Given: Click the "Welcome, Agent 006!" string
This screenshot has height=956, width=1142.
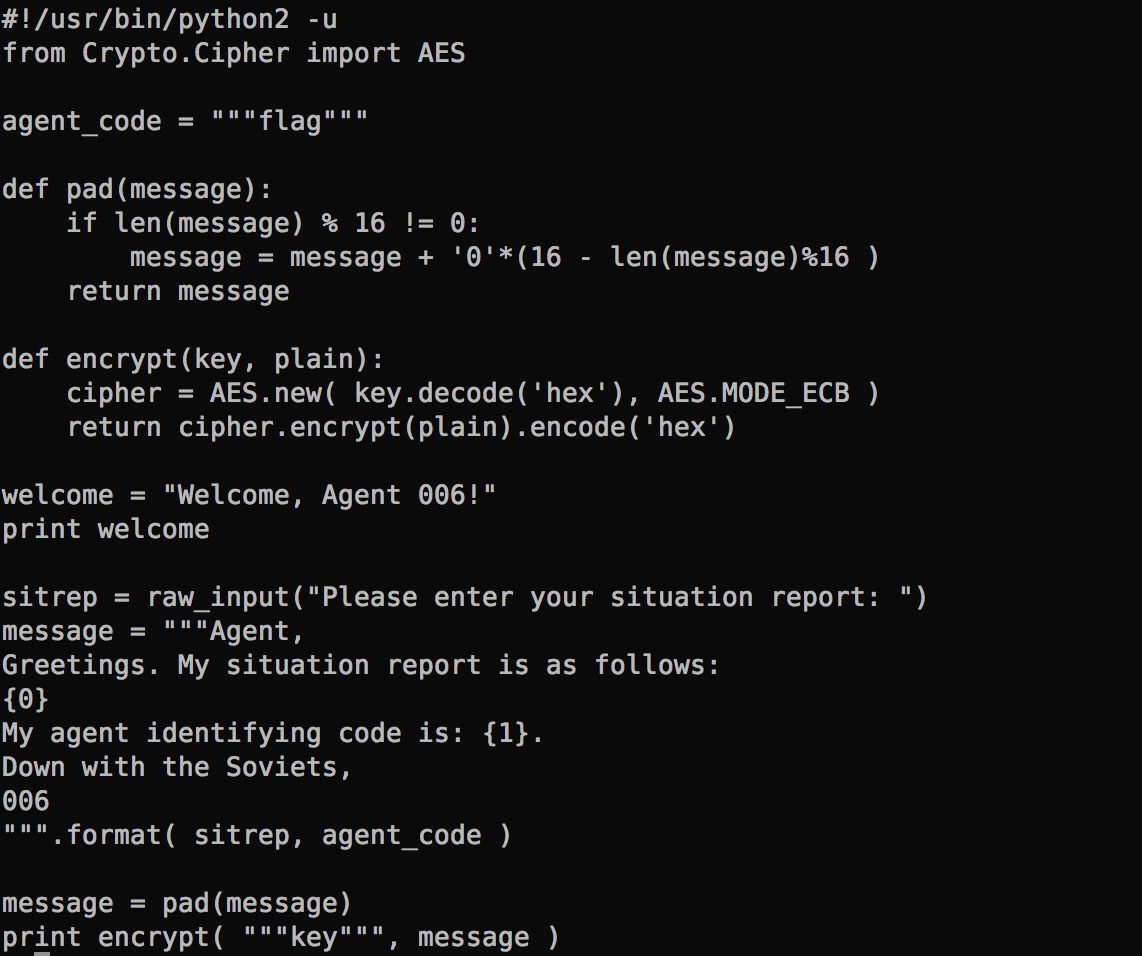Looking at the screenshot, I should click(x=329, y=495).
